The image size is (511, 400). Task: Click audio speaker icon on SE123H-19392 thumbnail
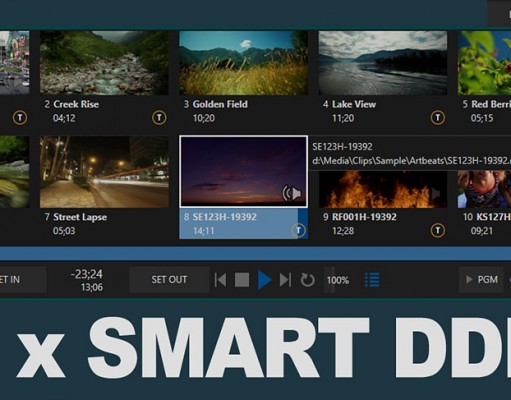[x=292, y=193]
